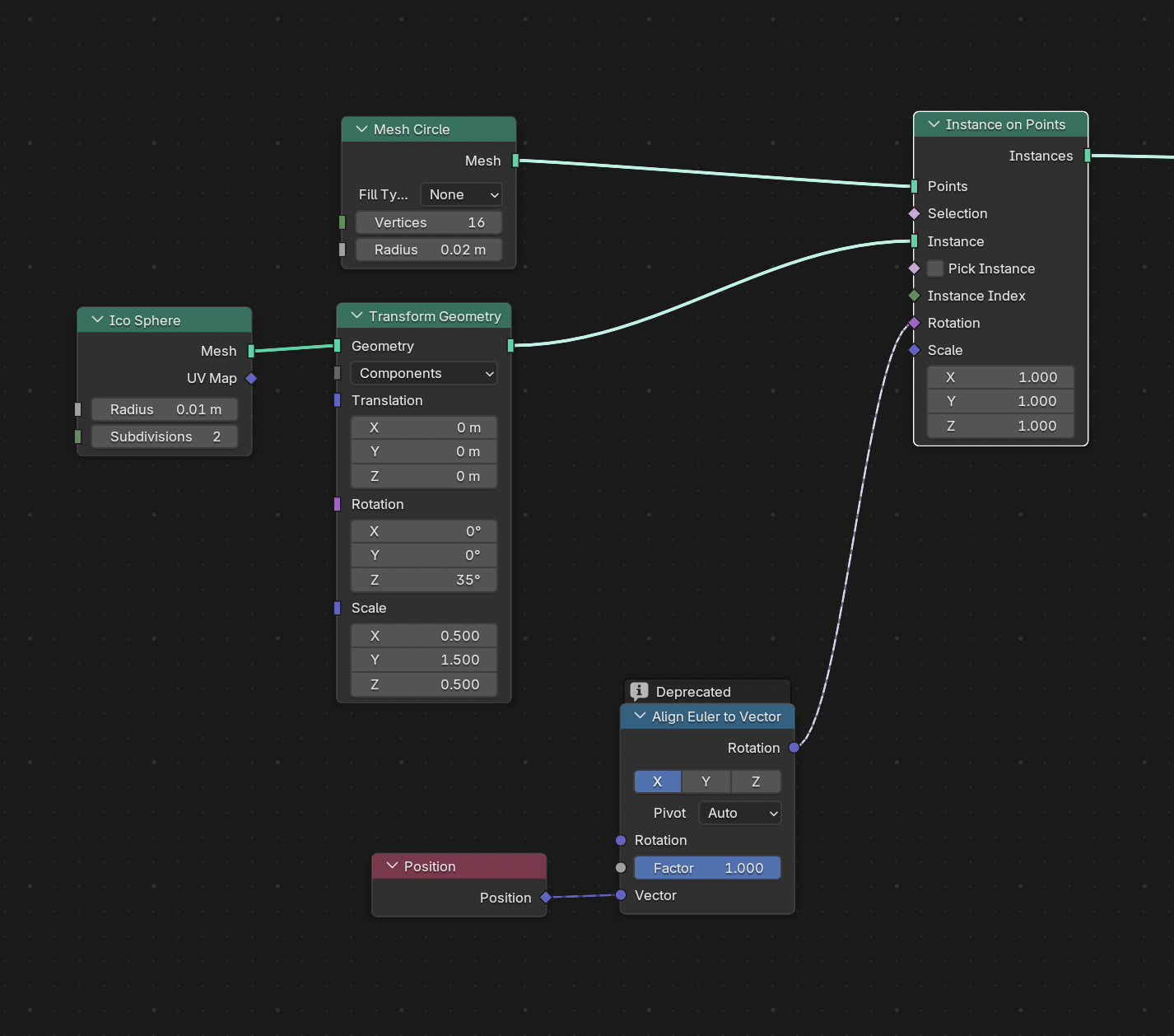Click the Vertices value field

429,222
